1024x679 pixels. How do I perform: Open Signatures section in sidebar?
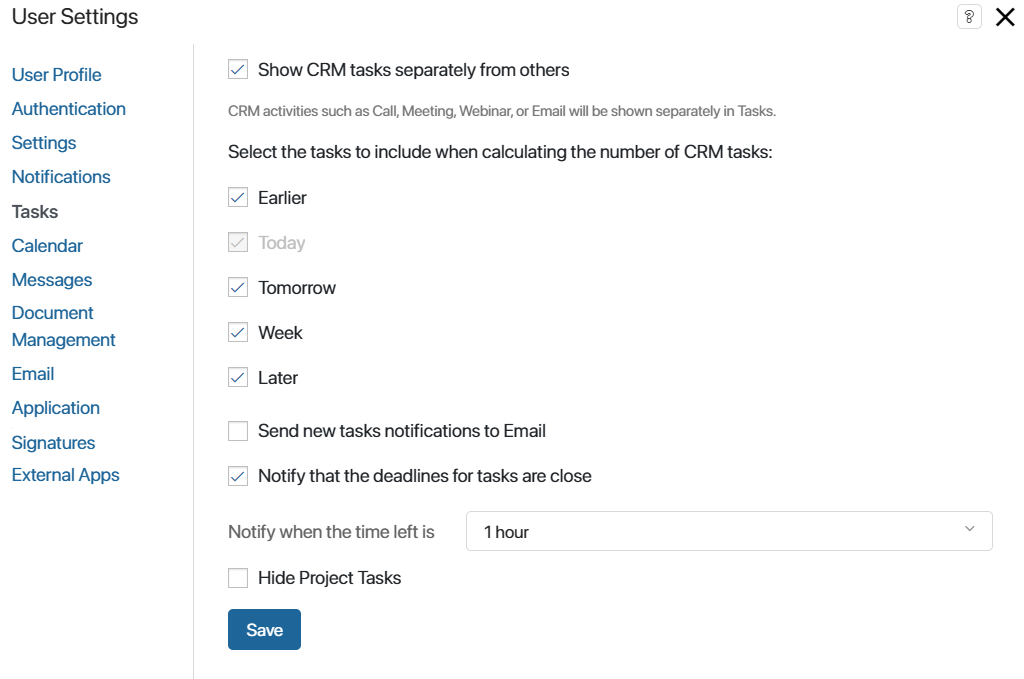tap(54, 443)
